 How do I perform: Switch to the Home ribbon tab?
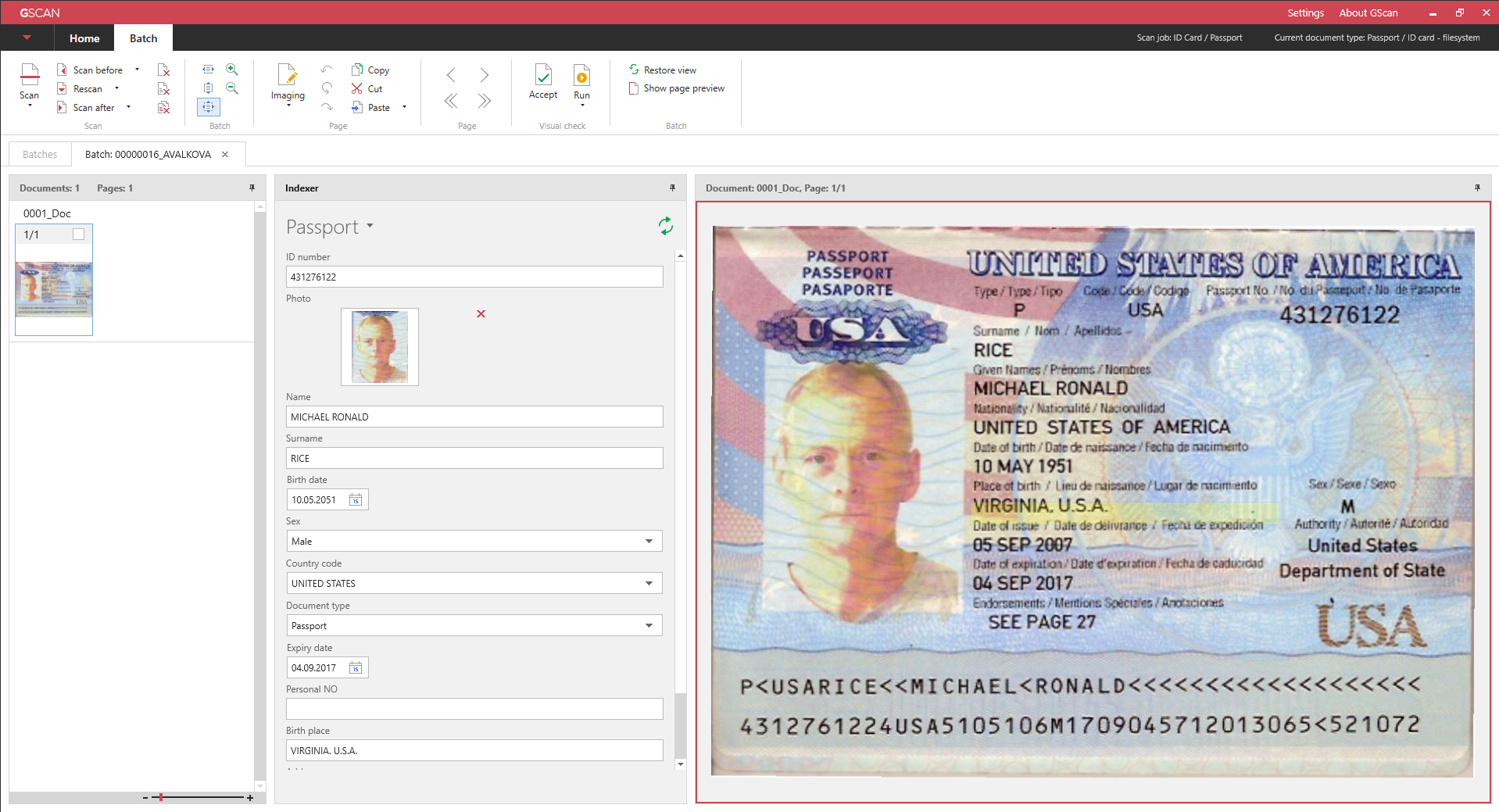(84, 38)
